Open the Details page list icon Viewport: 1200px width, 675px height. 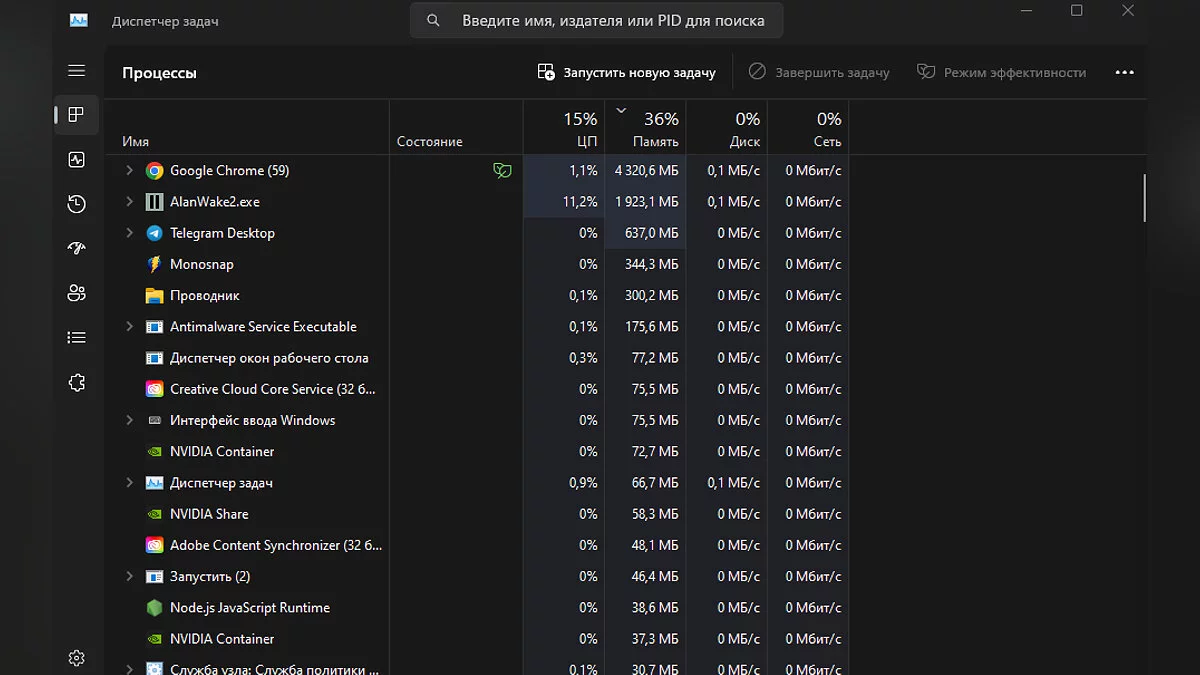76,338
